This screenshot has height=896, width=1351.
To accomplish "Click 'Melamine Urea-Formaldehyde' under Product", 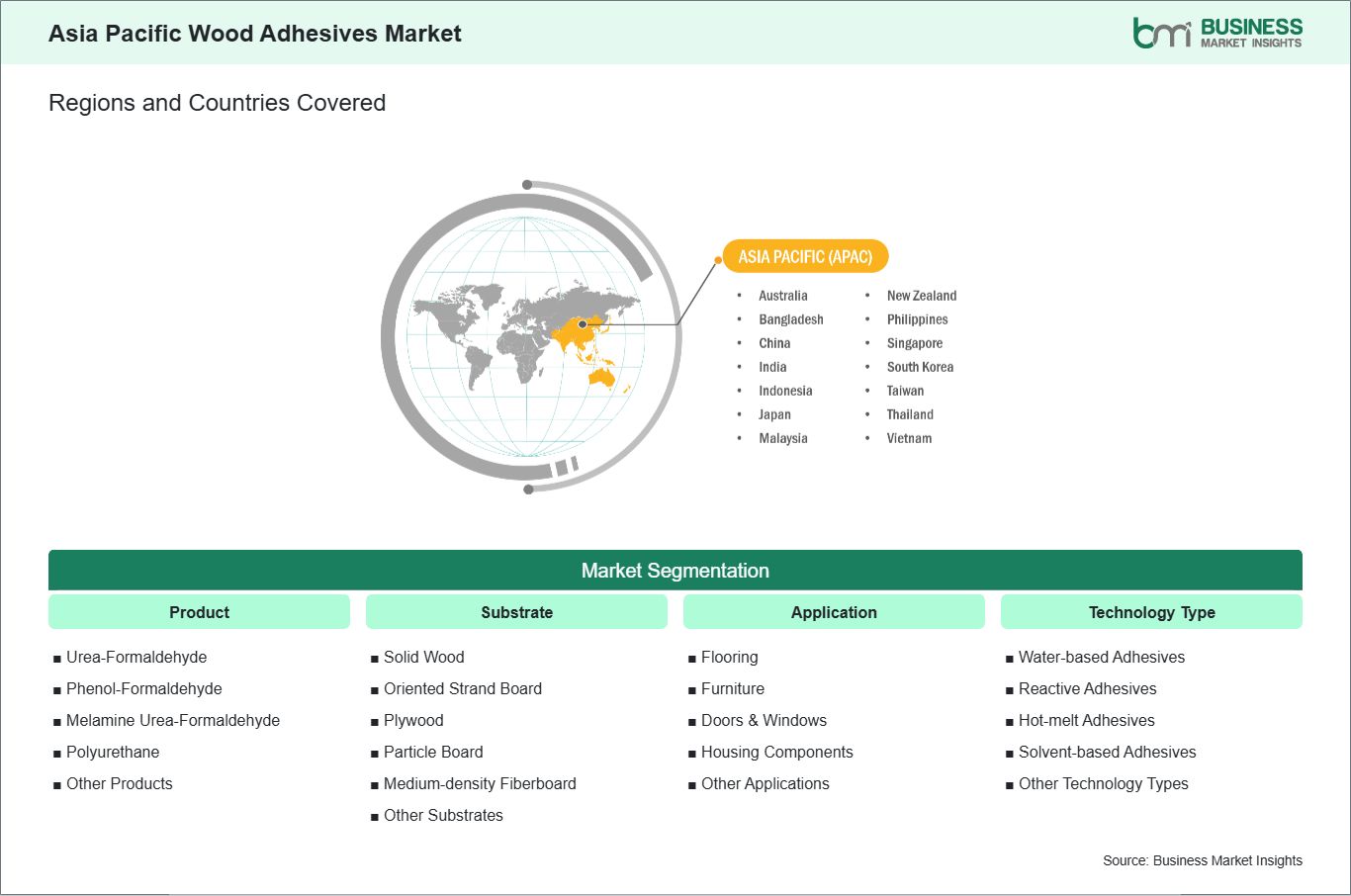I will (x=173, y=720).
